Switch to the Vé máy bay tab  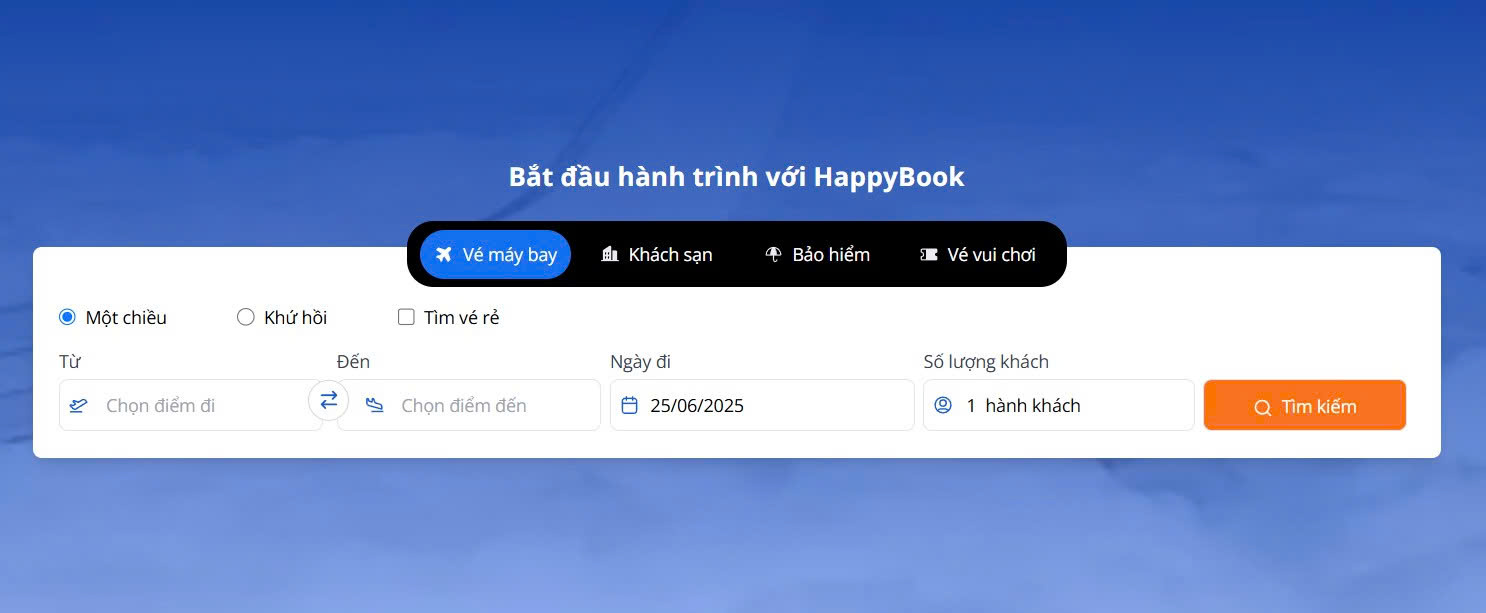click(495, 255)
